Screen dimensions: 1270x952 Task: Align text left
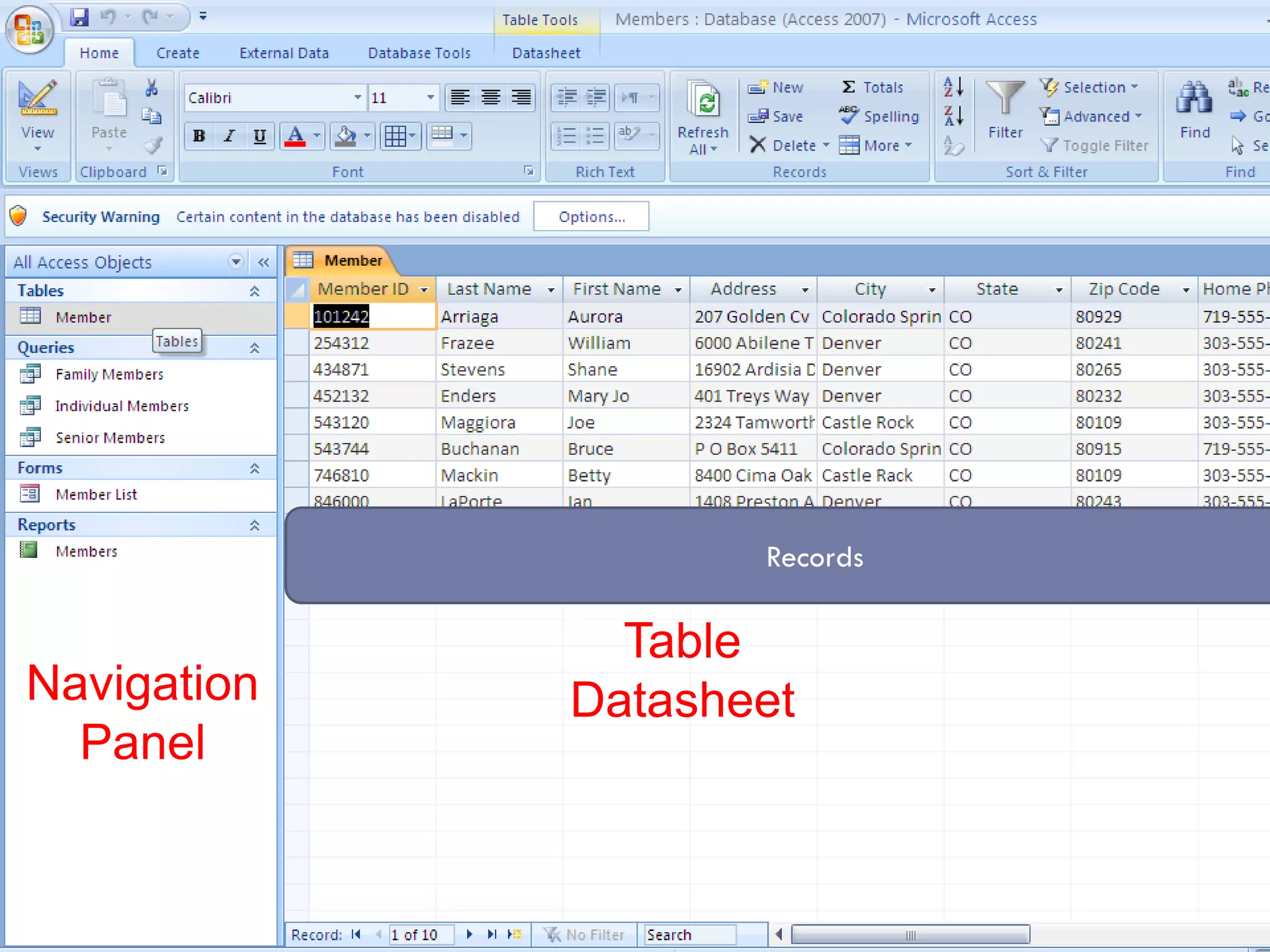click(460, 97)
